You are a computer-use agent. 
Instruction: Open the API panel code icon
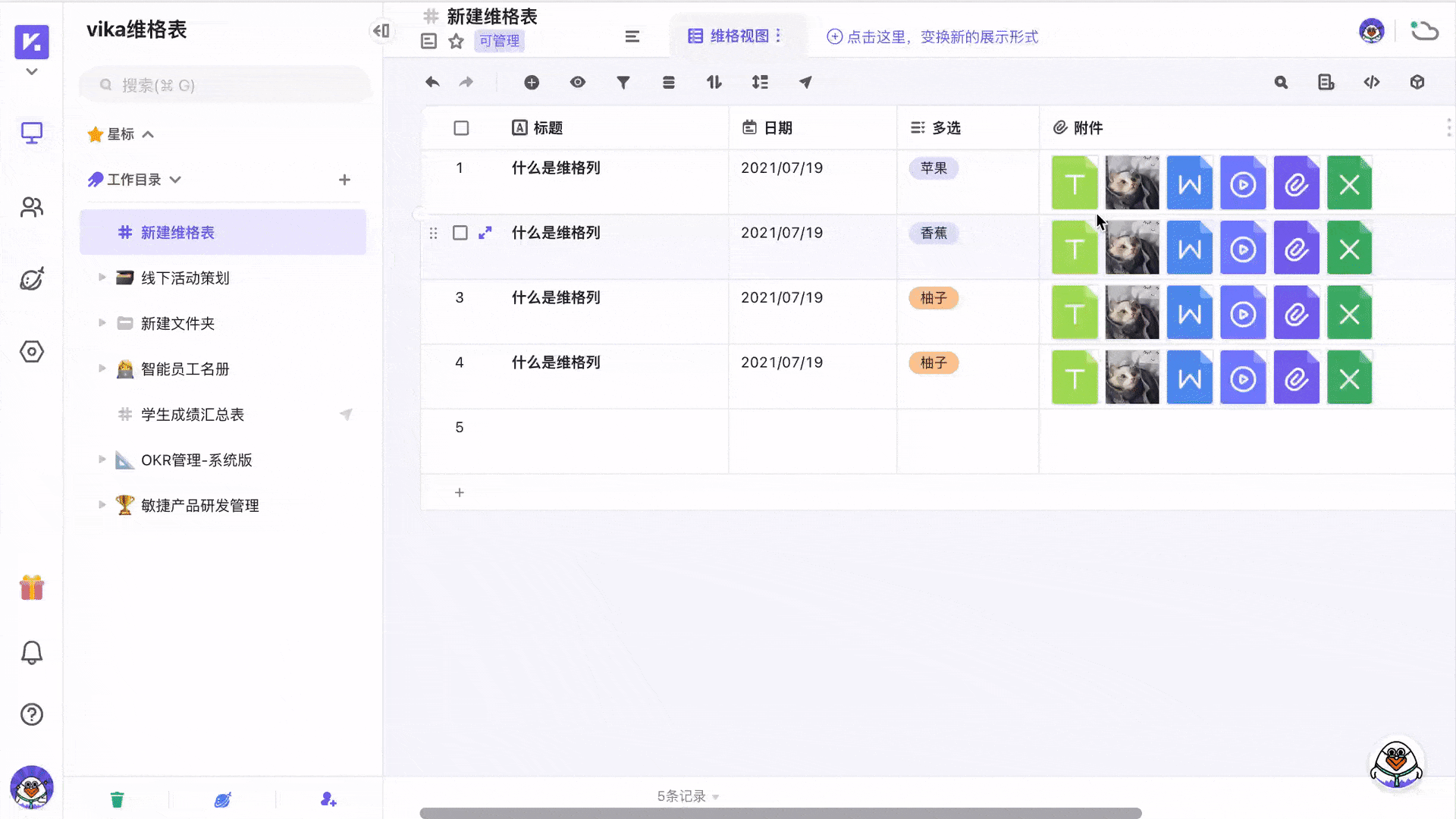pyautogui.click(x=1372, y=82)
